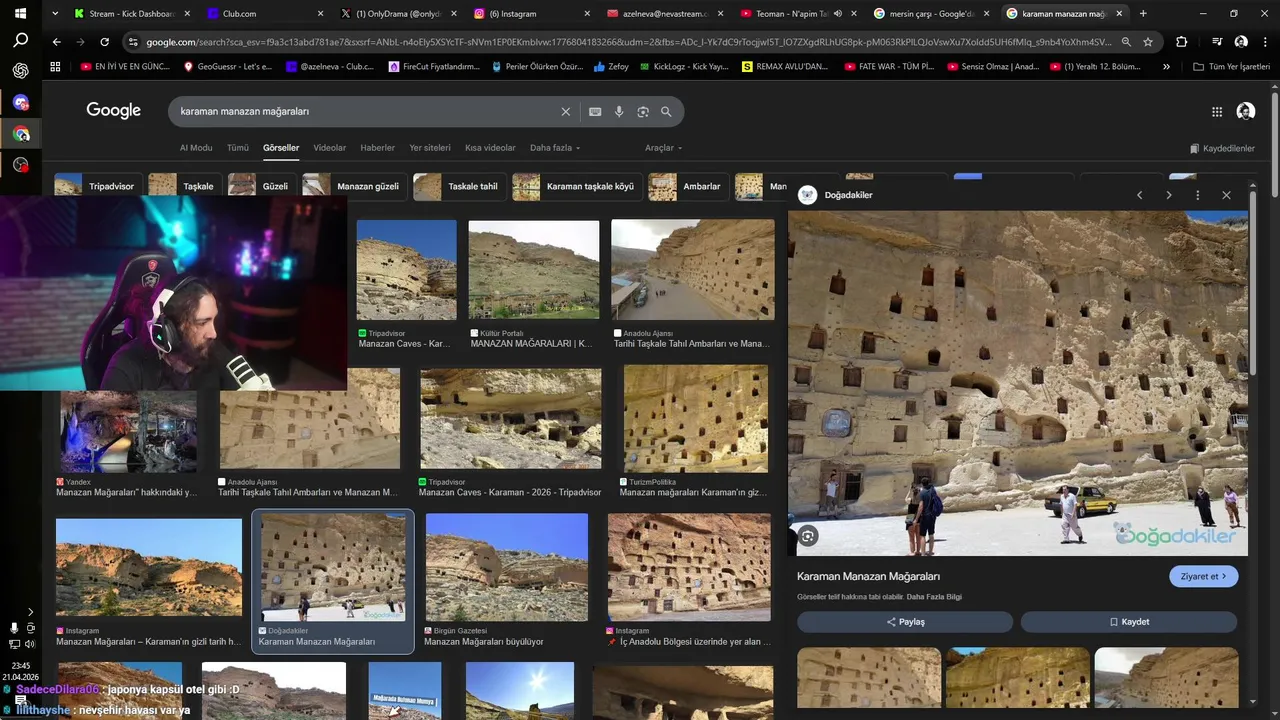Show more bookmarks with chevron

[x=1166, y=66]
